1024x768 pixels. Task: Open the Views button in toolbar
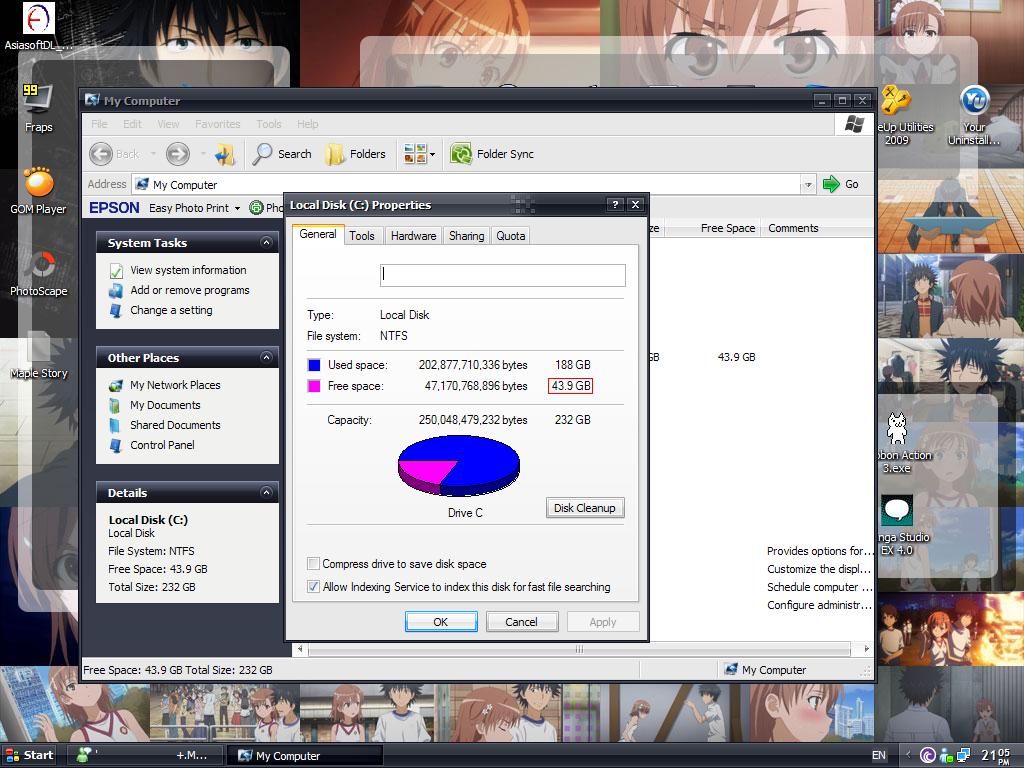(415, 154)
